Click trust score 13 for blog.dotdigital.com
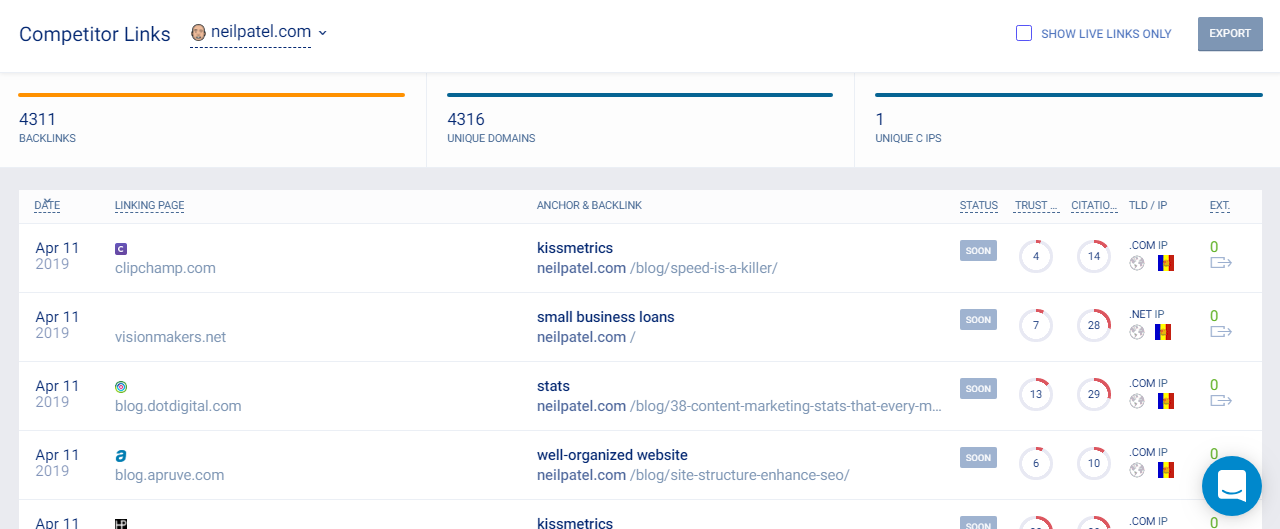 [x=1036, y=394]
